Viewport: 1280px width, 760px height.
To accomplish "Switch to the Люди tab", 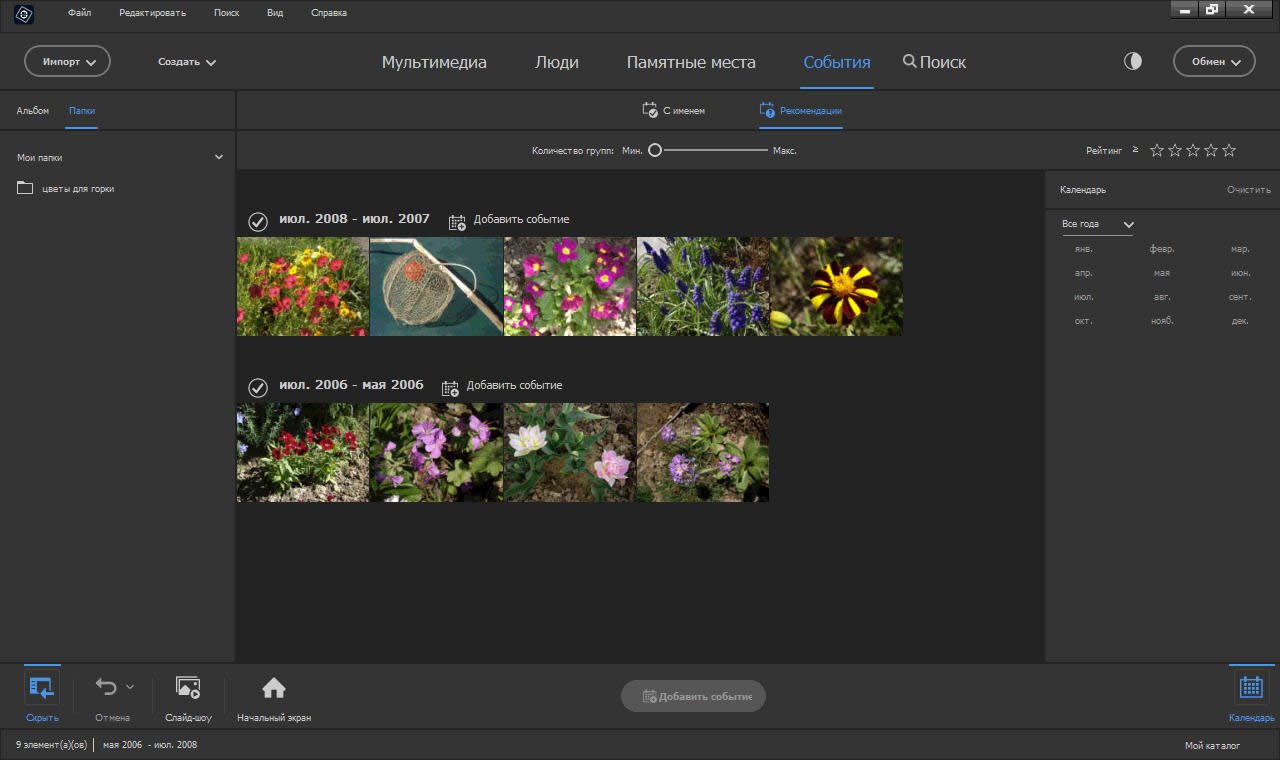I will click(x=556, y=62).
